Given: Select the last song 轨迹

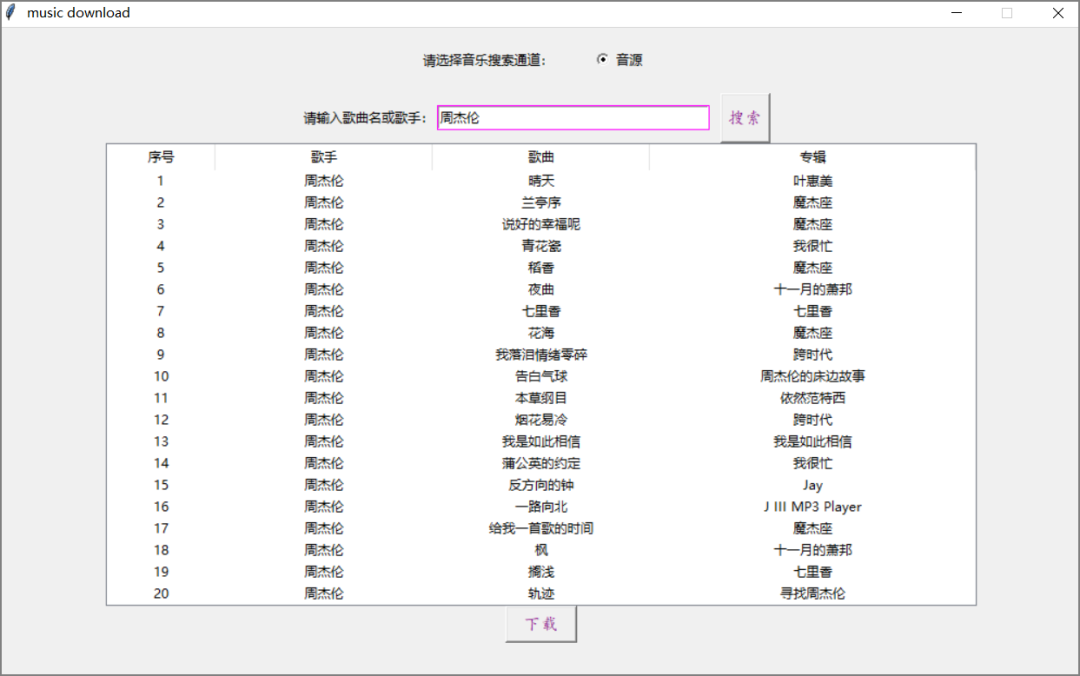Looking at the screenshot, I should [x=540, y=593].
